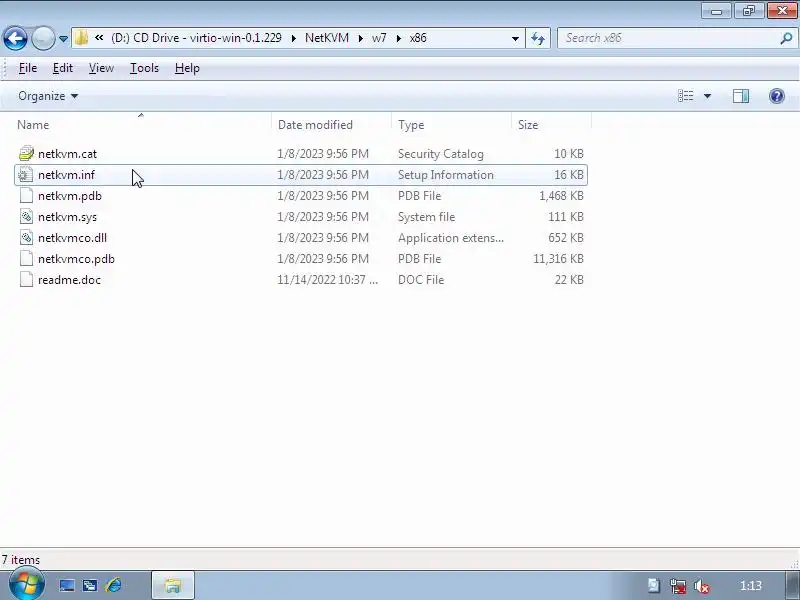Navigate to w7 breadcrumb folder
800x600 pixels.
tap(379, 38)
